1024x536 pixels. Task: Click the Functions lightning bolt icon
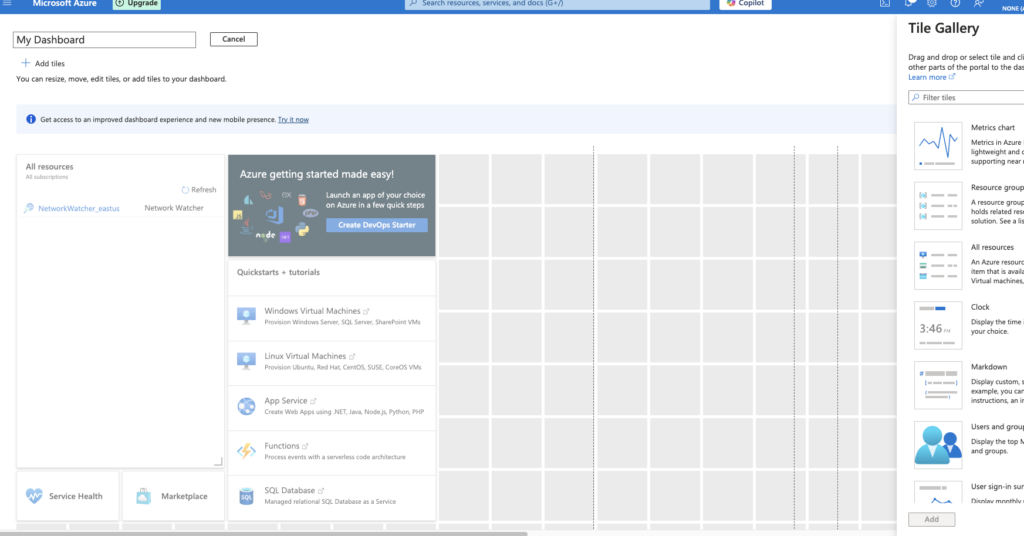click(x=246, y=451)
